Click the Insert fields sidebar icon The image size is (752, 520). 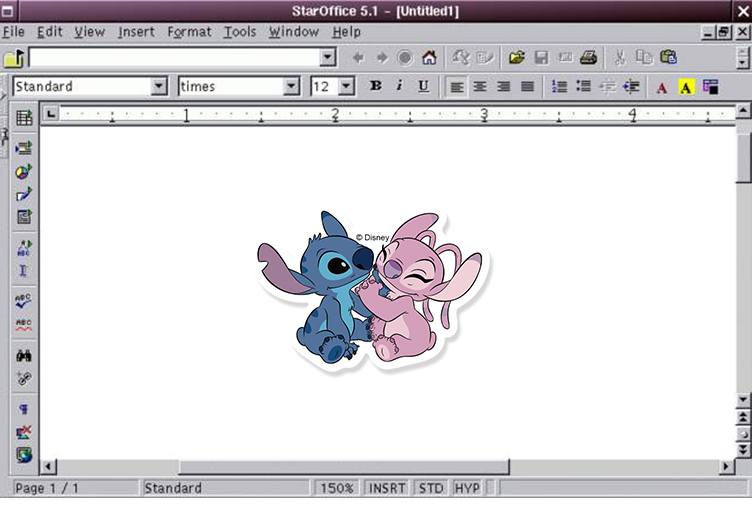click(x=24, y=148)
